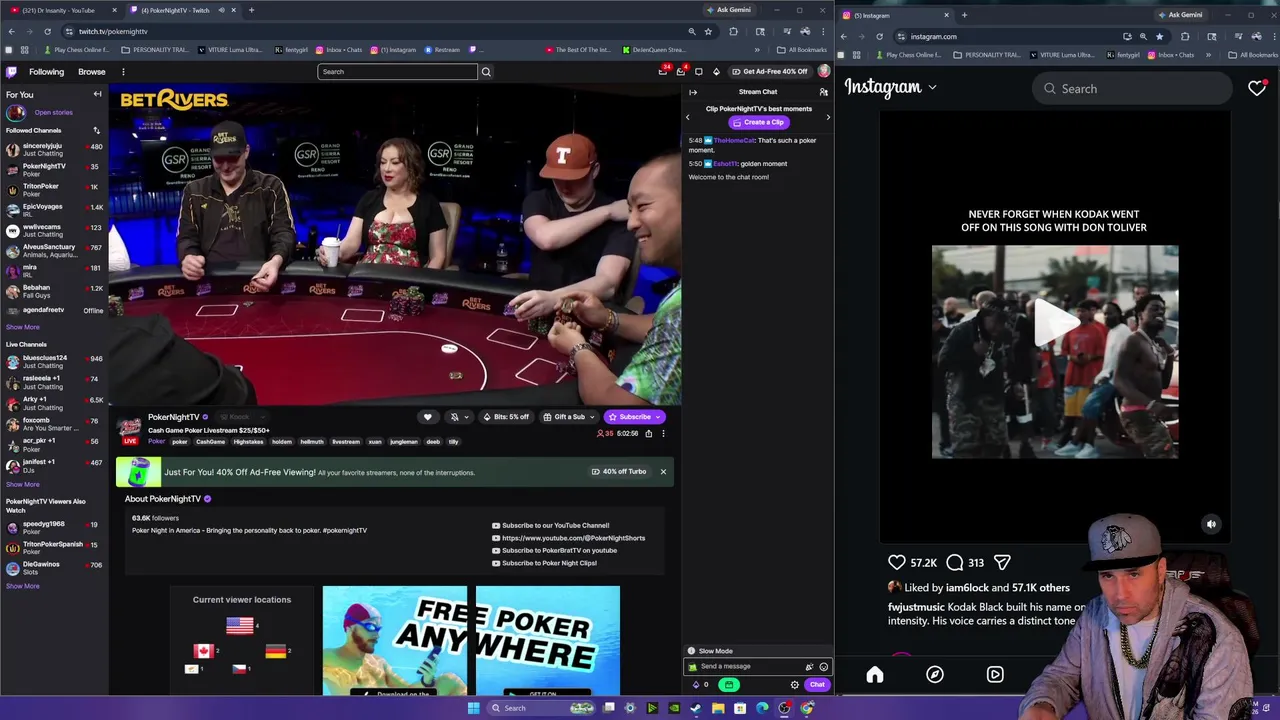Open Instagram Explore compass icon

coord(935,675)
